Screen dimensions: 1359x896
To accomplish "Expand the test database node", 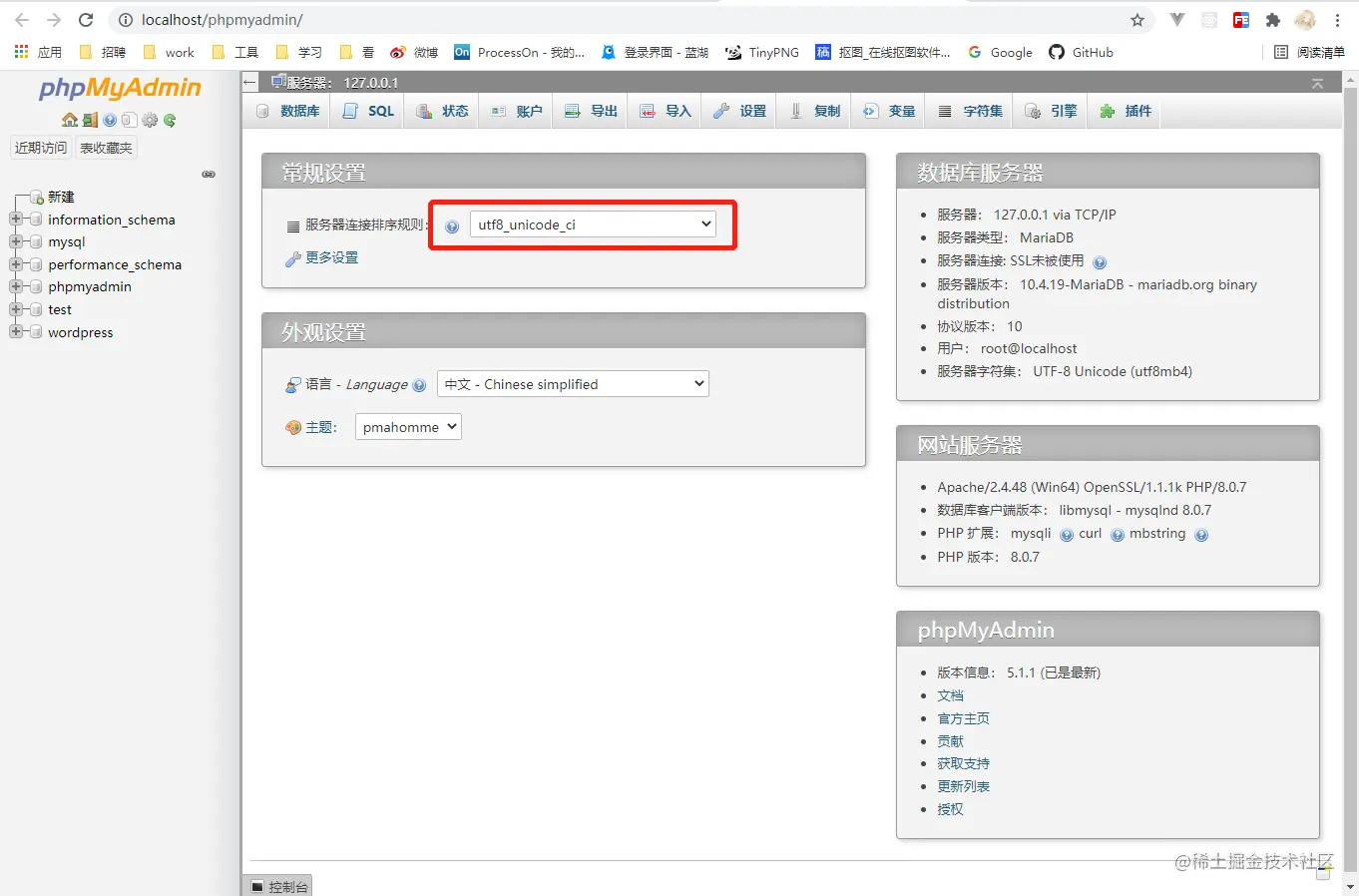I will tap(16, 309).
